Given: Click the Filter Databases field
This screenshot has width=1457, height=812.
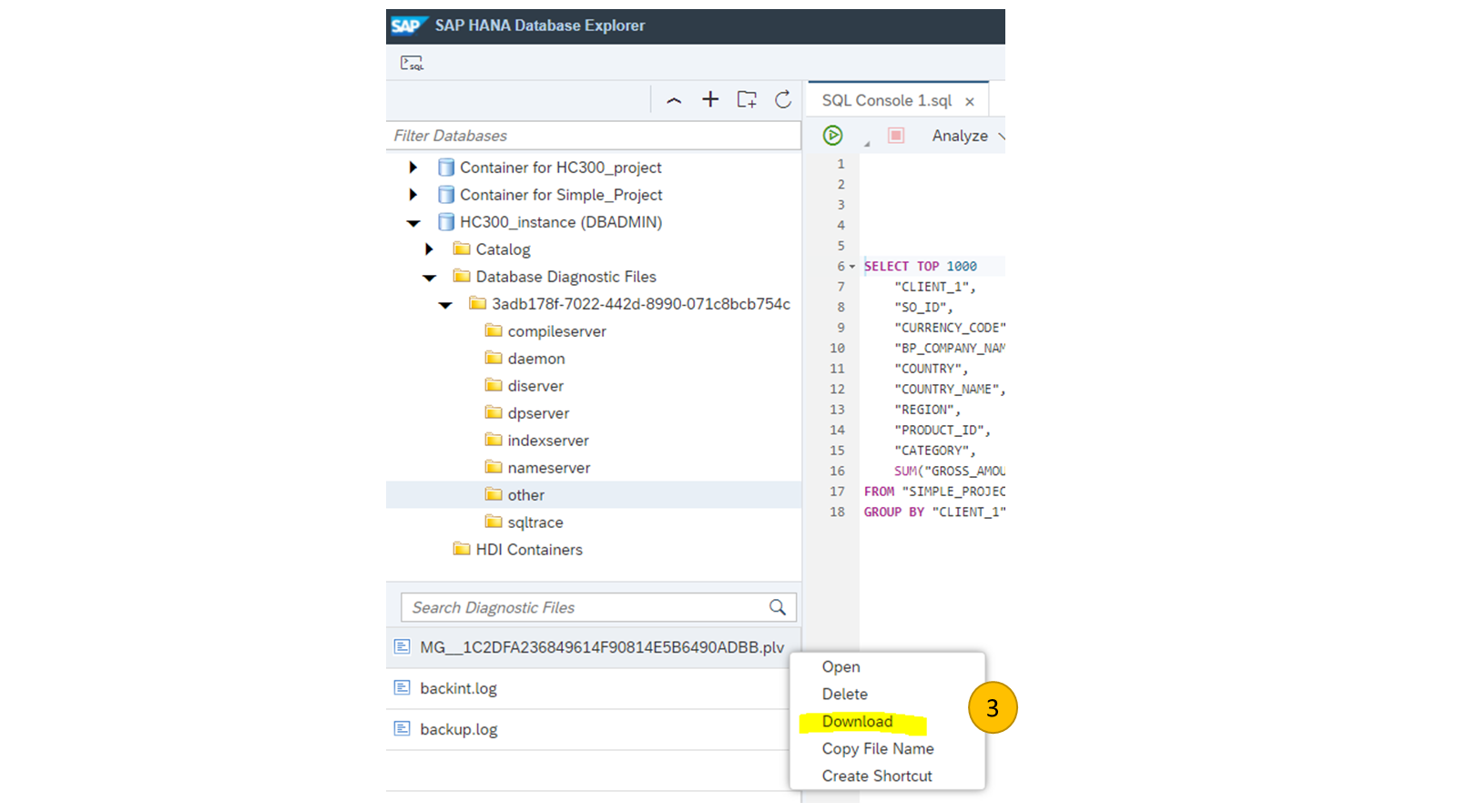Looking at the screenshot, I should (594, 136).
